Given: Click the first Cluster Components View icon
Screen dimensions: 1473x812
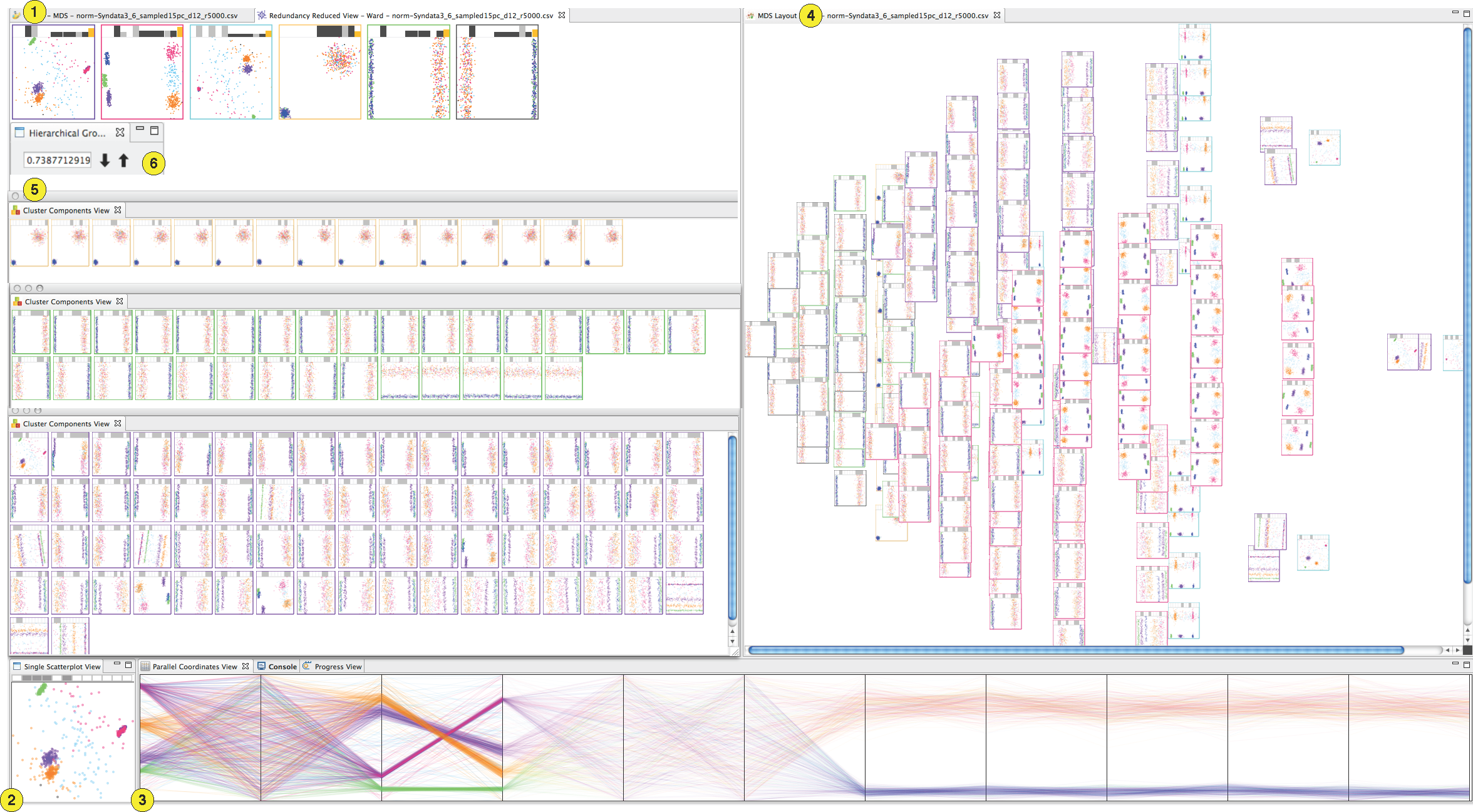Looking at the screenshot, I should [16, 210].
